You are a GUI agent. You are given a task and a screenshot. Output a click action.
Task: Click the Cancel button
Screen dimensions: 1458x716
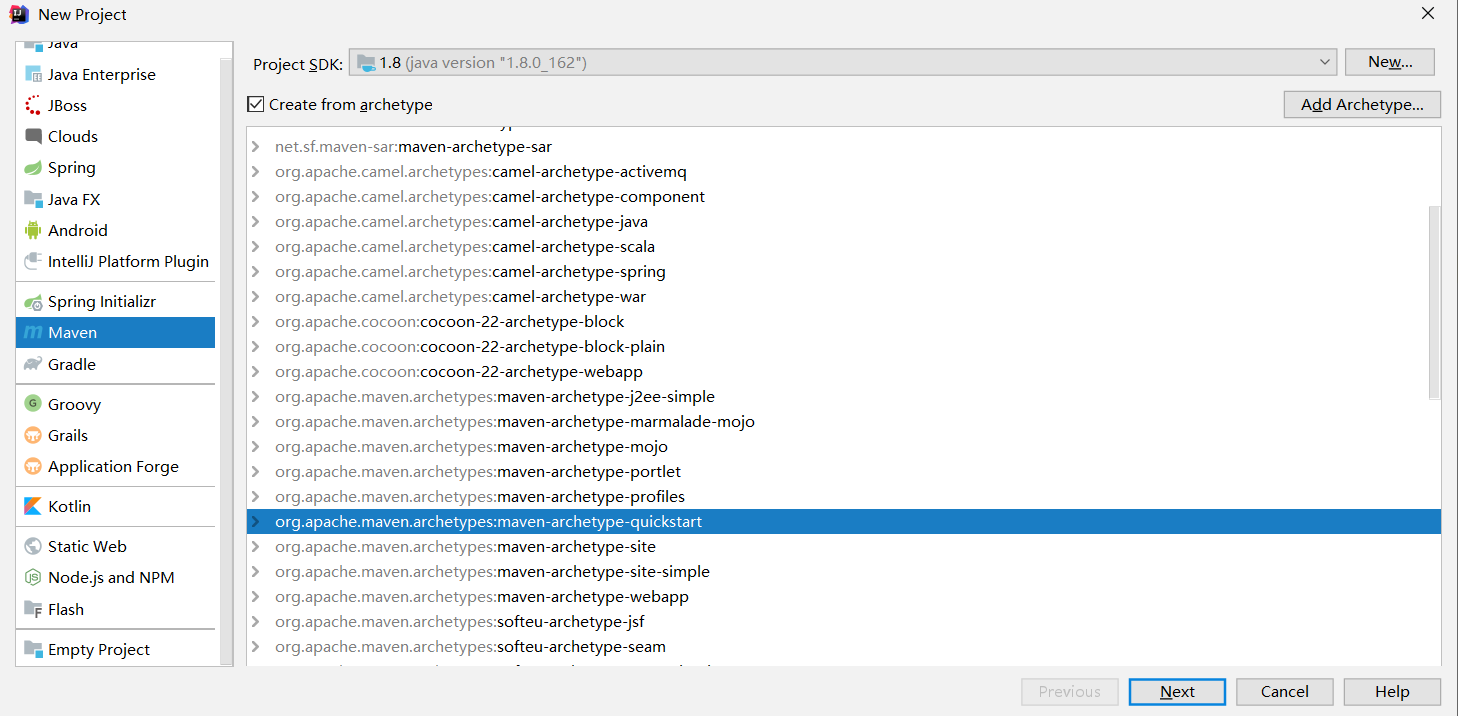pos(1285,692)
